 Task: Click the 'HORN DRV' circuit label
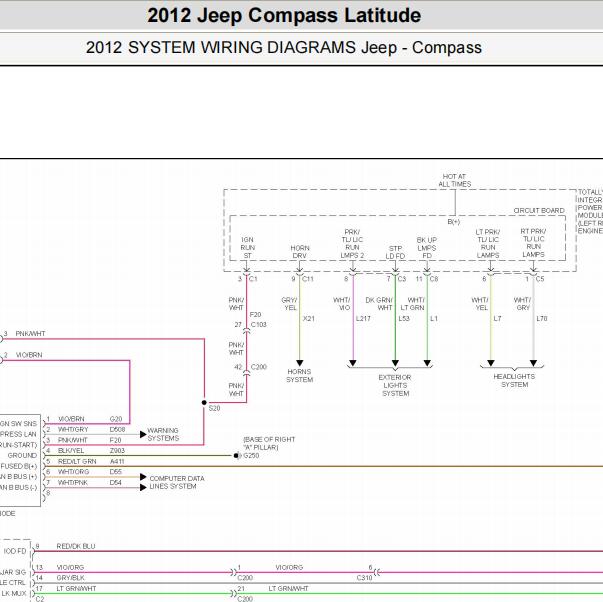(x=300, y=252)
